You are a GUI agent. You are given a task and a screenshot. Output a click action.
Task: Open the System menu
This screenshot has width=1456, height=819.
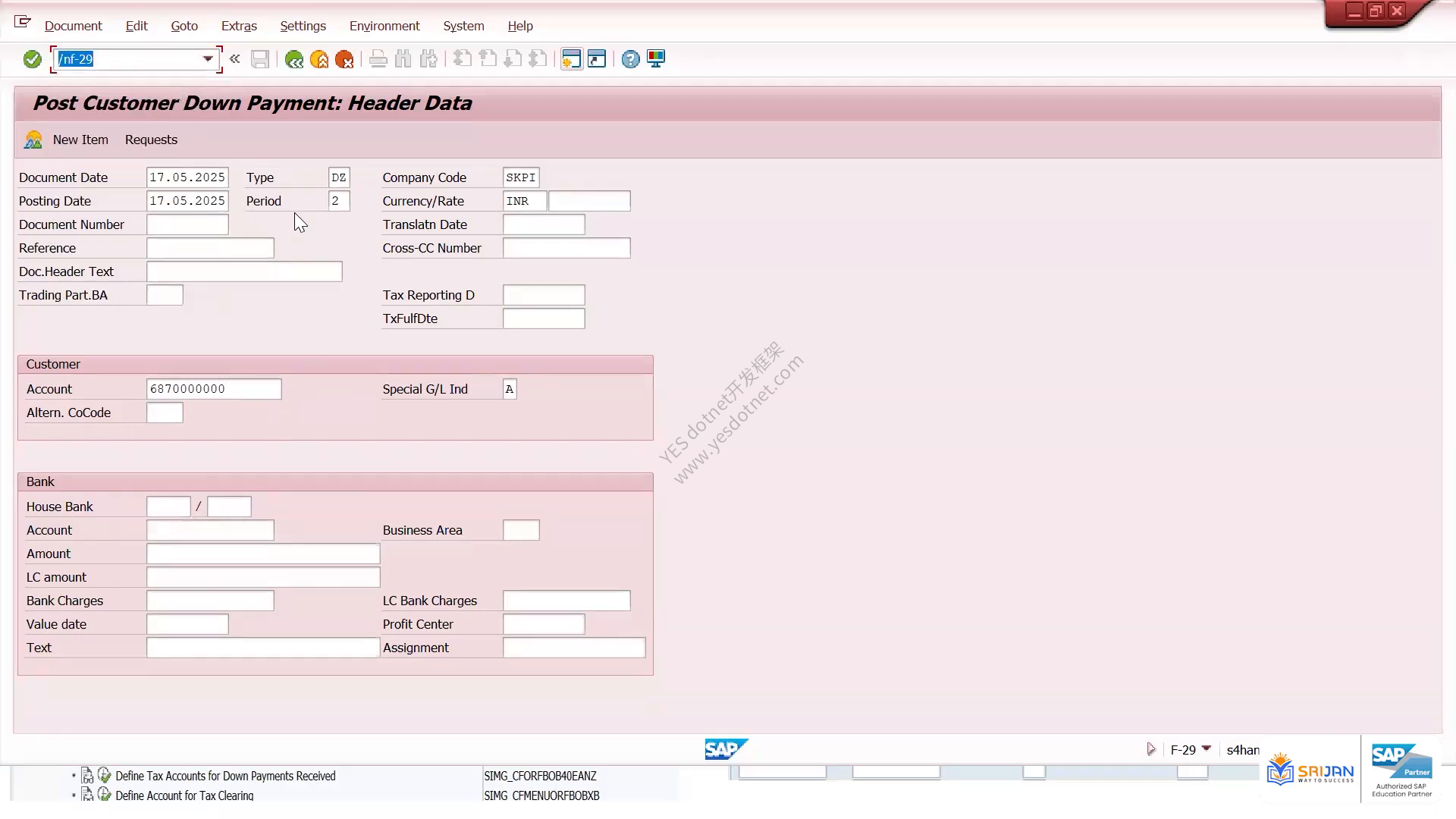[463, 26]
